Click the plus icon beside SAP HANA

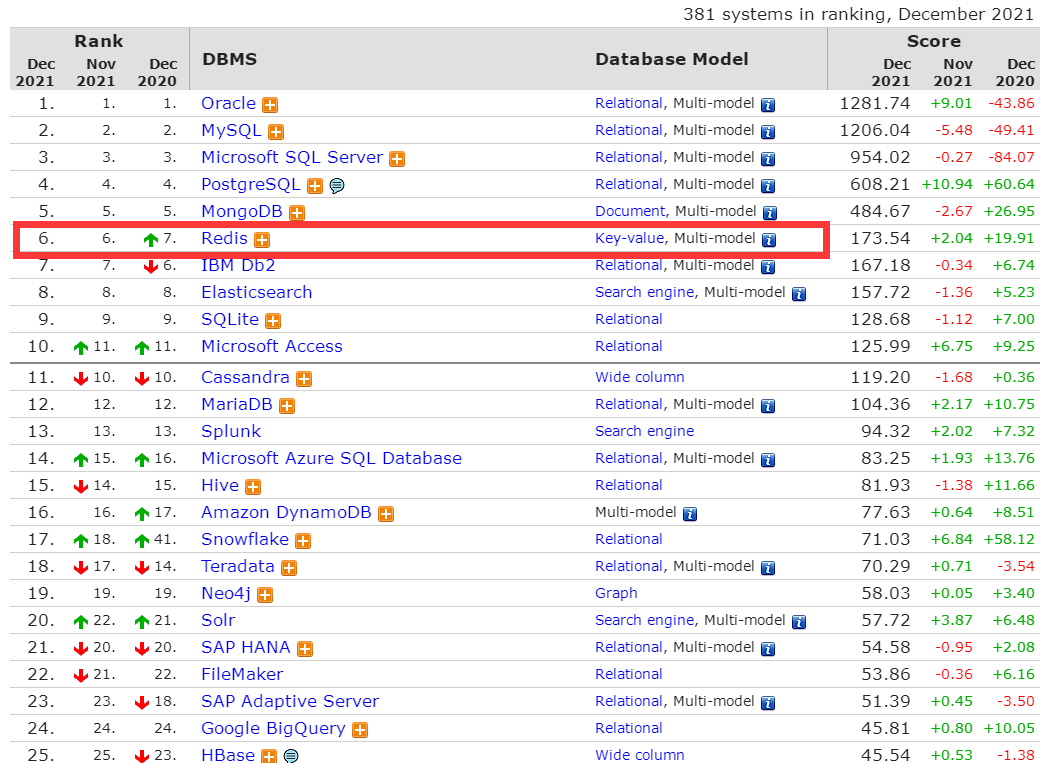coord(305,649)
